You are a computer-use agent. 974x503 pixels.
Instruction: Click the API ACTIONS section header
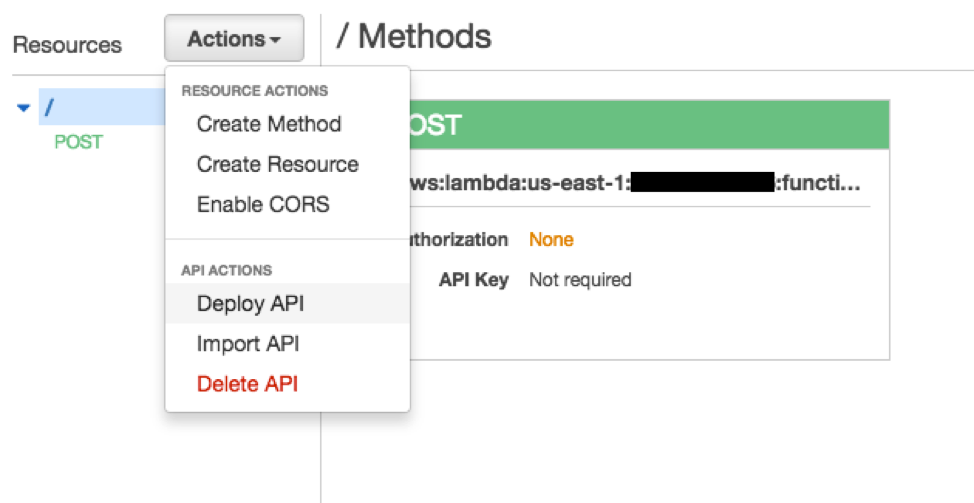click(x=226, y=270)
